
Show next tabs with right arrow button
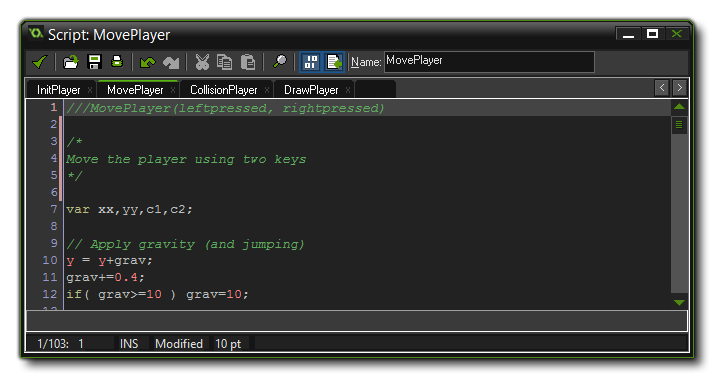click(x=679, y=87)
